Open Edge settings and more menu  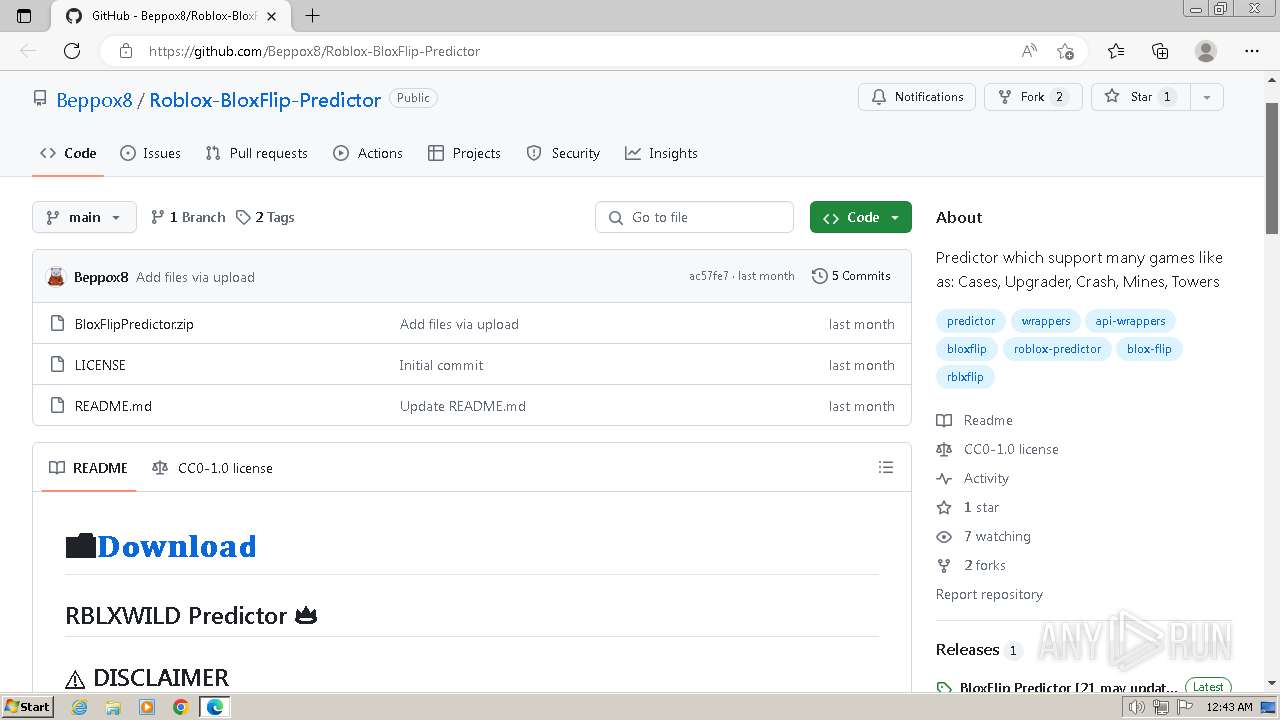pyautogui.click(x=1252, y=51)
